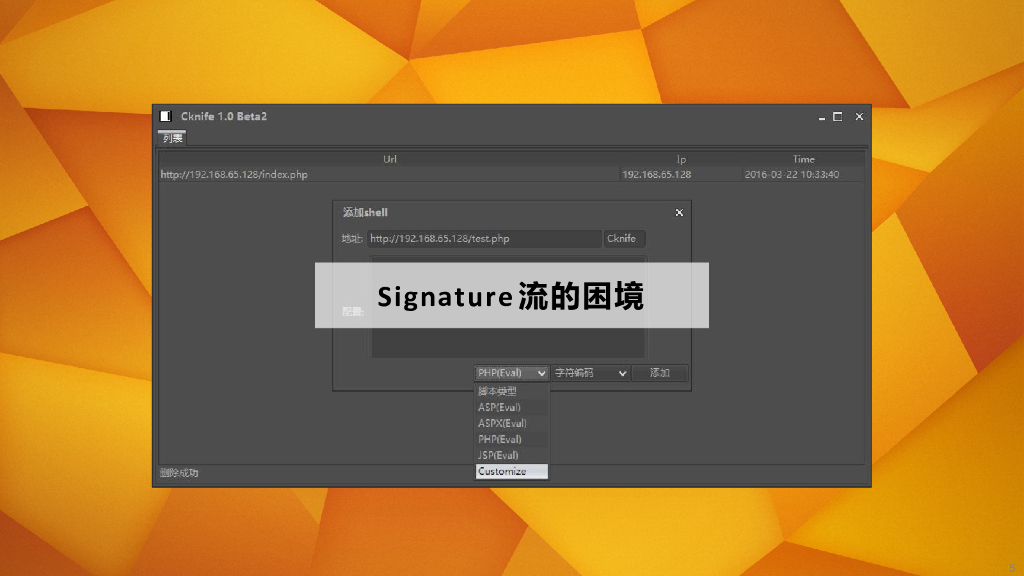Choose ASP(Eval) in the dropdown list
The image size is (1024, 576).
coord(511,407)
